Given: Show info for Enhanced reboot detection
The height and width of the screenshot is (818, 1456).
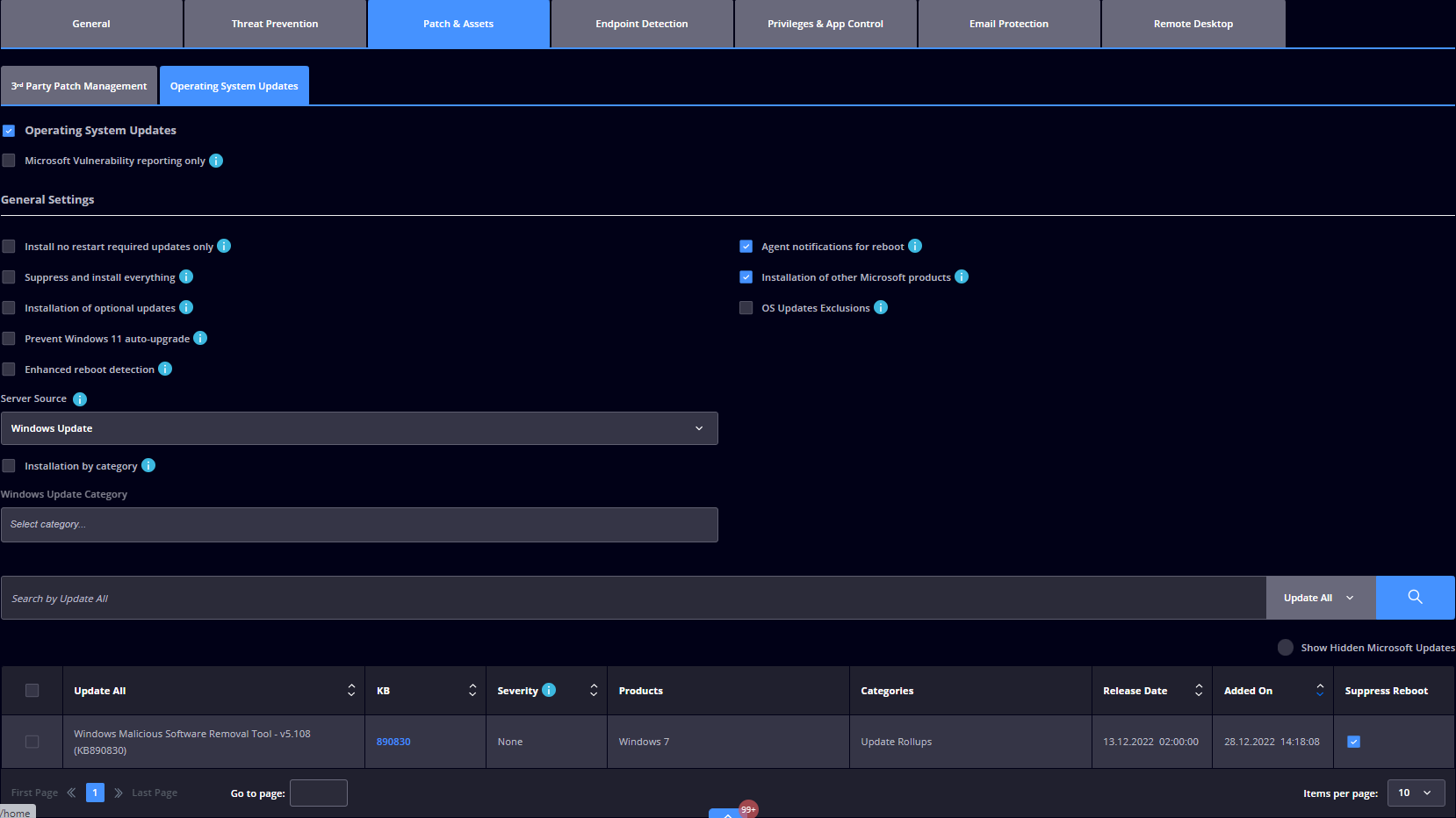Looking at the screenshot, I should tap(165, 369).
